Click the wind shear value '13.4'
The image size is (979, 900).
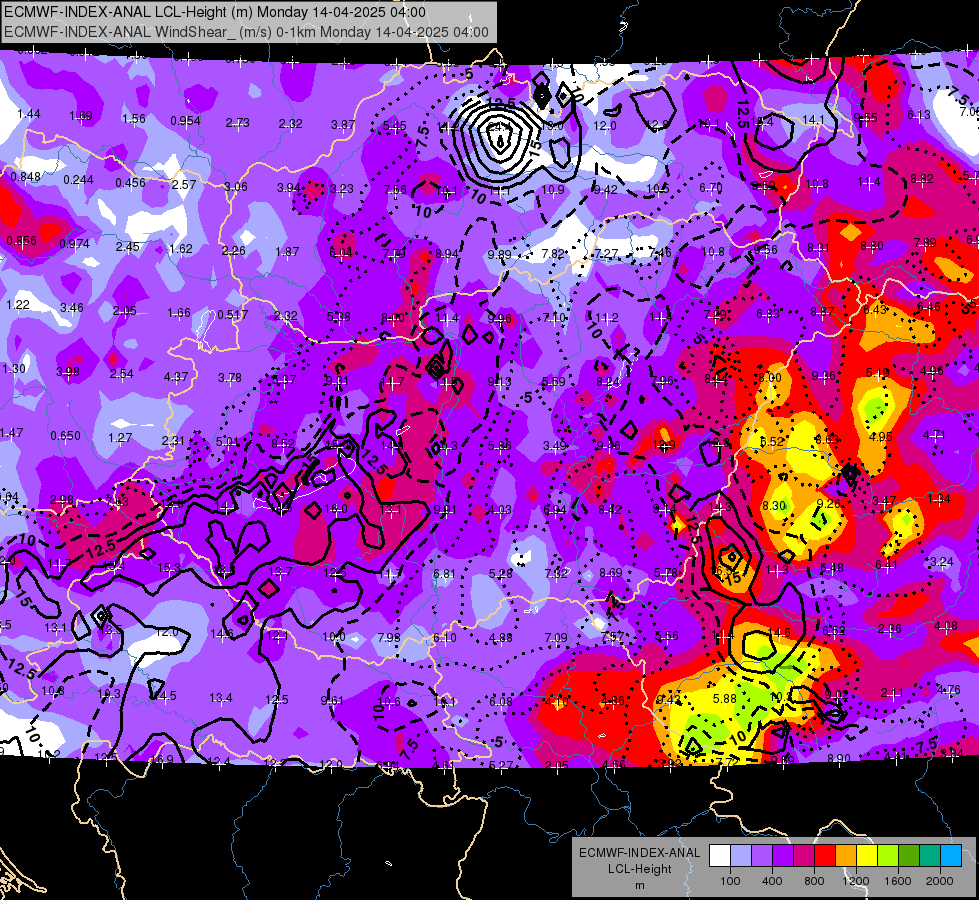[220, 698]
